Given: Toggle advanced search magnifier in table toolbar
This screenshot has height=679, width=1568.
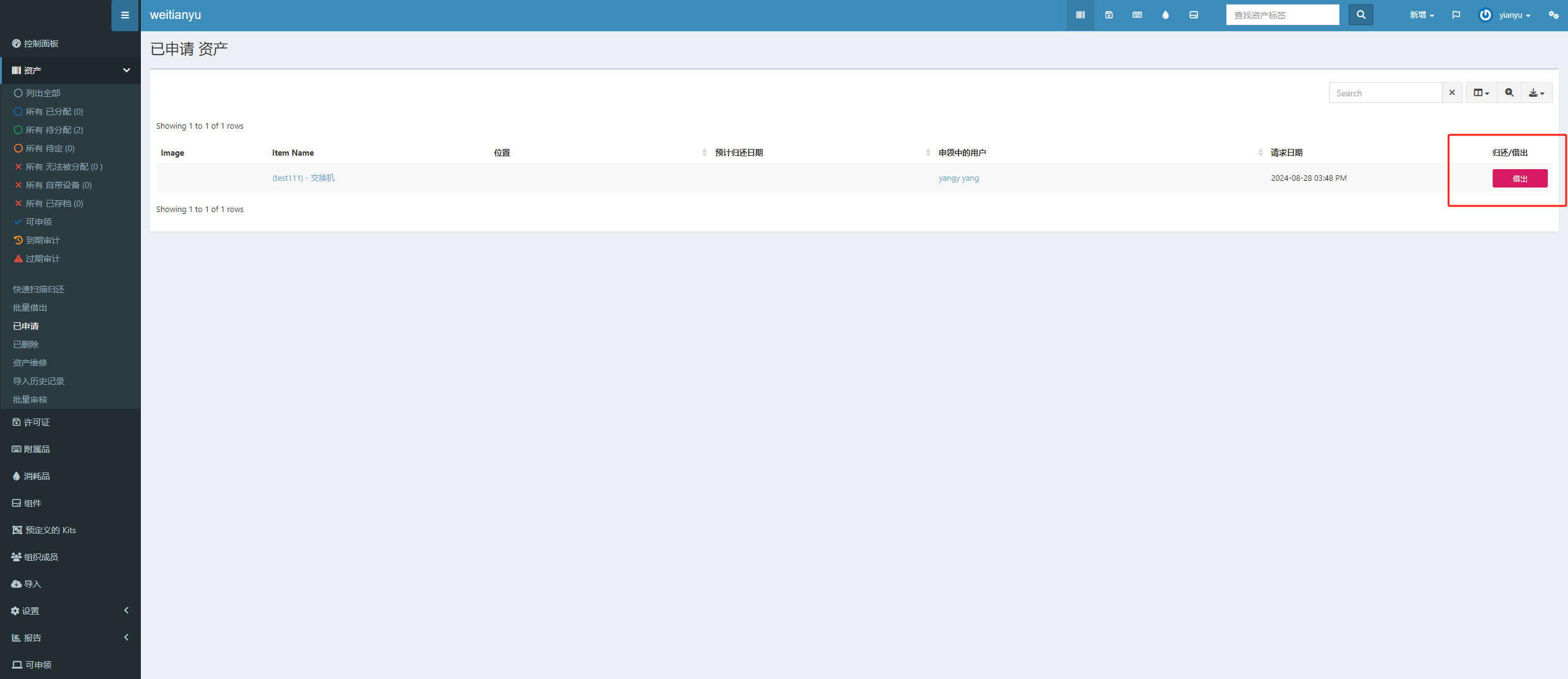Looking at the screenshot, I should 1509,93.
